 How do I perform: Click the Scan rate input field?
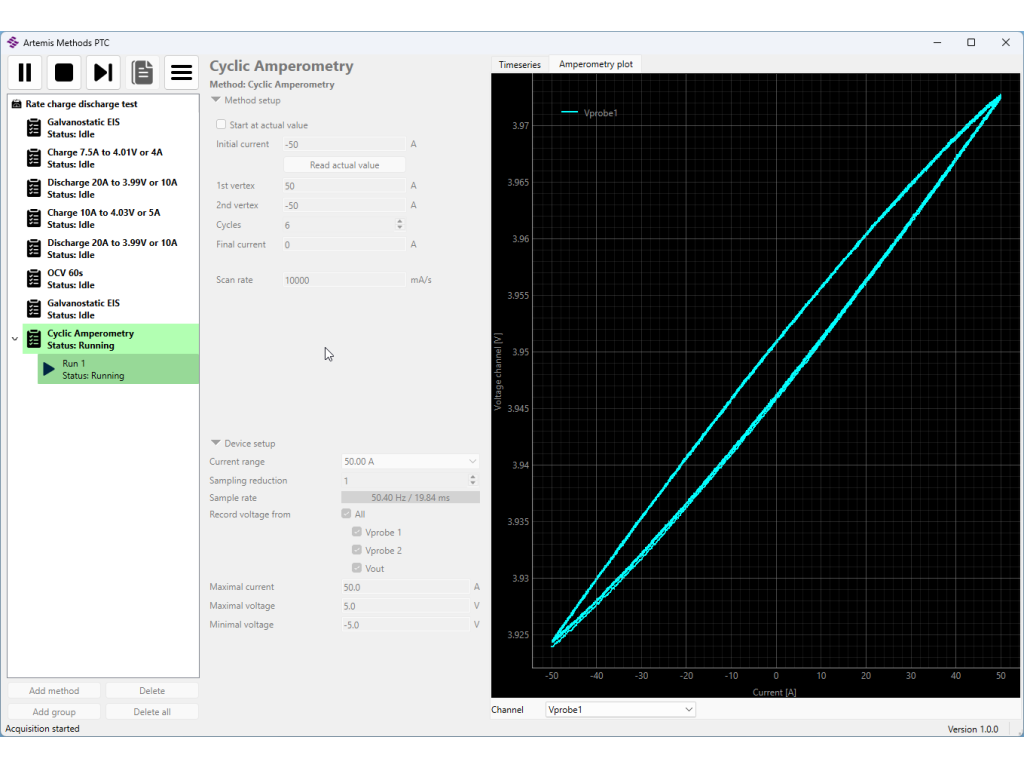click(344, 280)
